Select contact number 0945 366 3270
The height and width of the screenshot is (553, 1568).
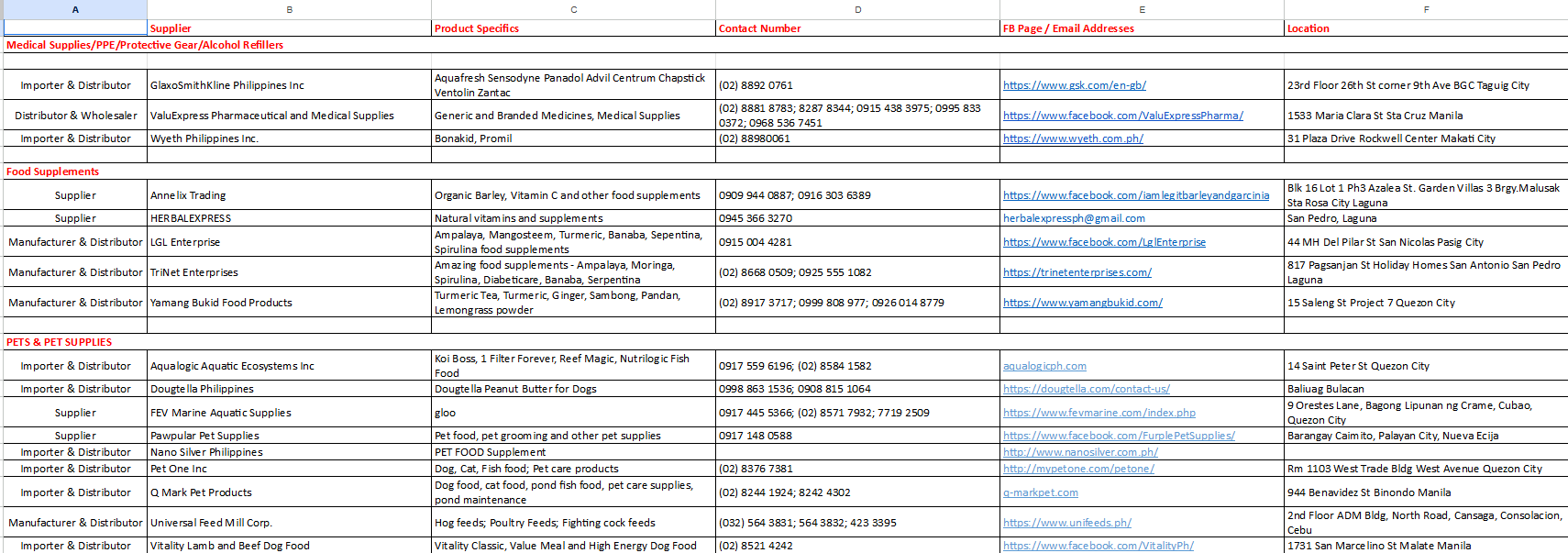[857, 218]
